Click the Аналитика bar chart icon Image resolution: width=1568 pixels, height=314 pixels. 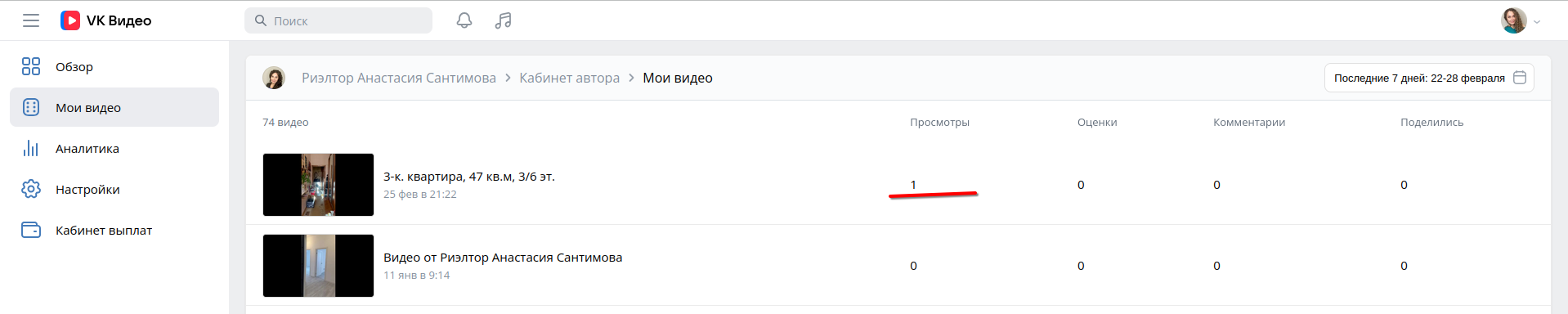[31, 148]
